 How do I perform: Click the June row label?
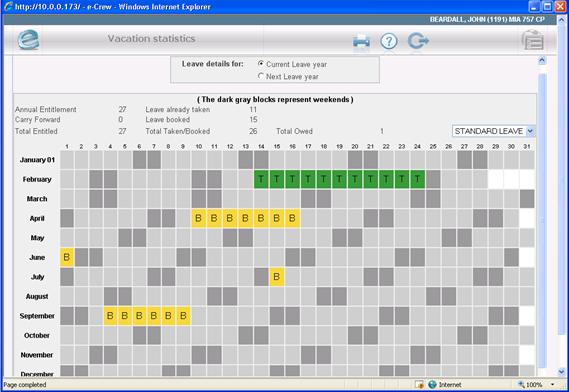[37, 257]
